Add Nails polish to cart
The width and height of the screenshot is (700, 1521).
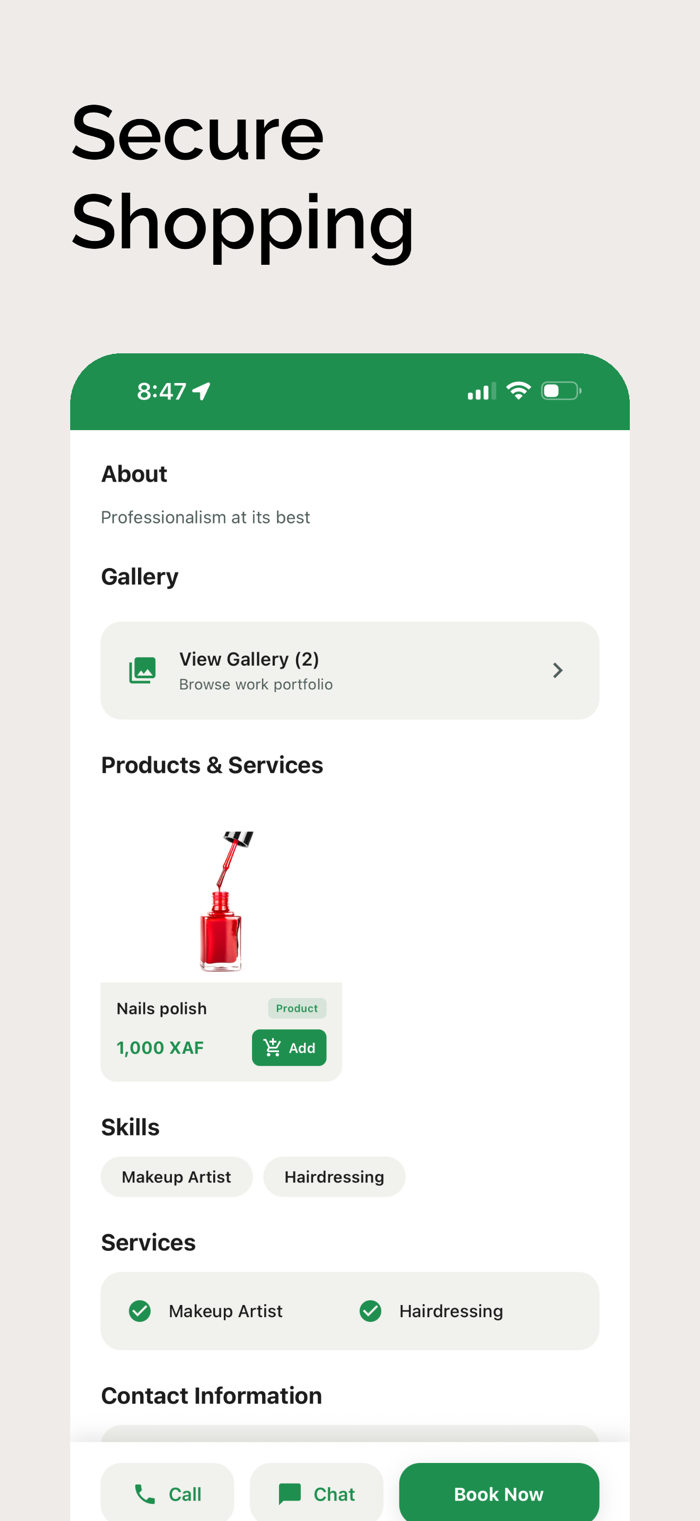coord(289,1047)
